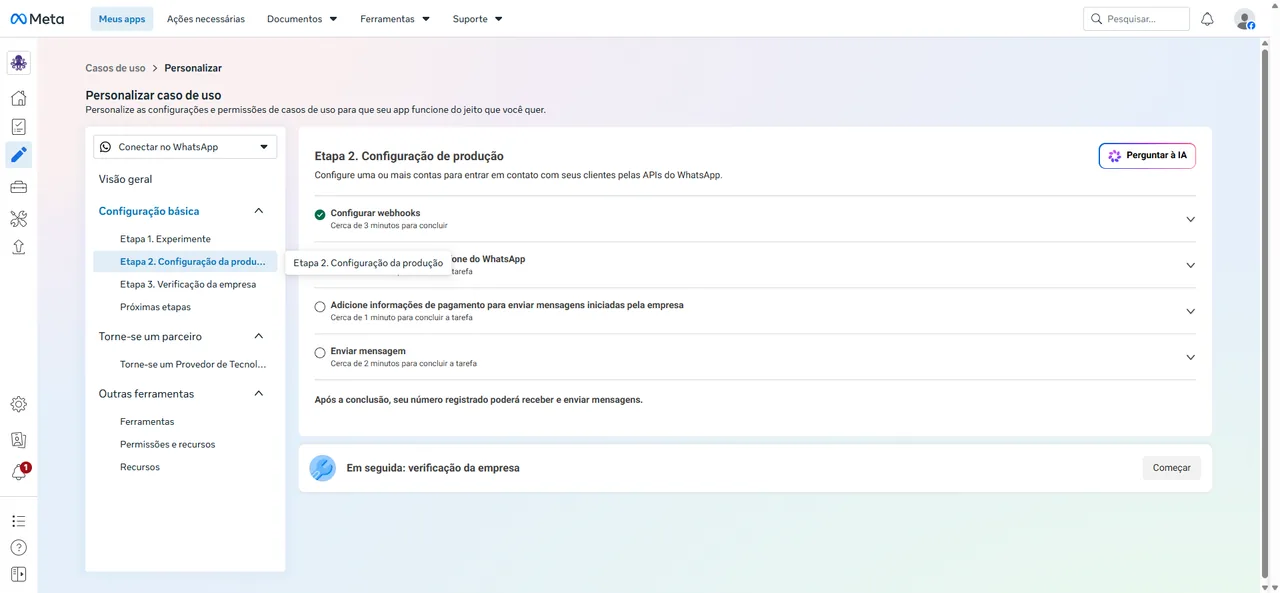Screen dimensions: 1280x593
Task: Open the wrench tools icon in sidebar
Action: click(x=19, y=218)
